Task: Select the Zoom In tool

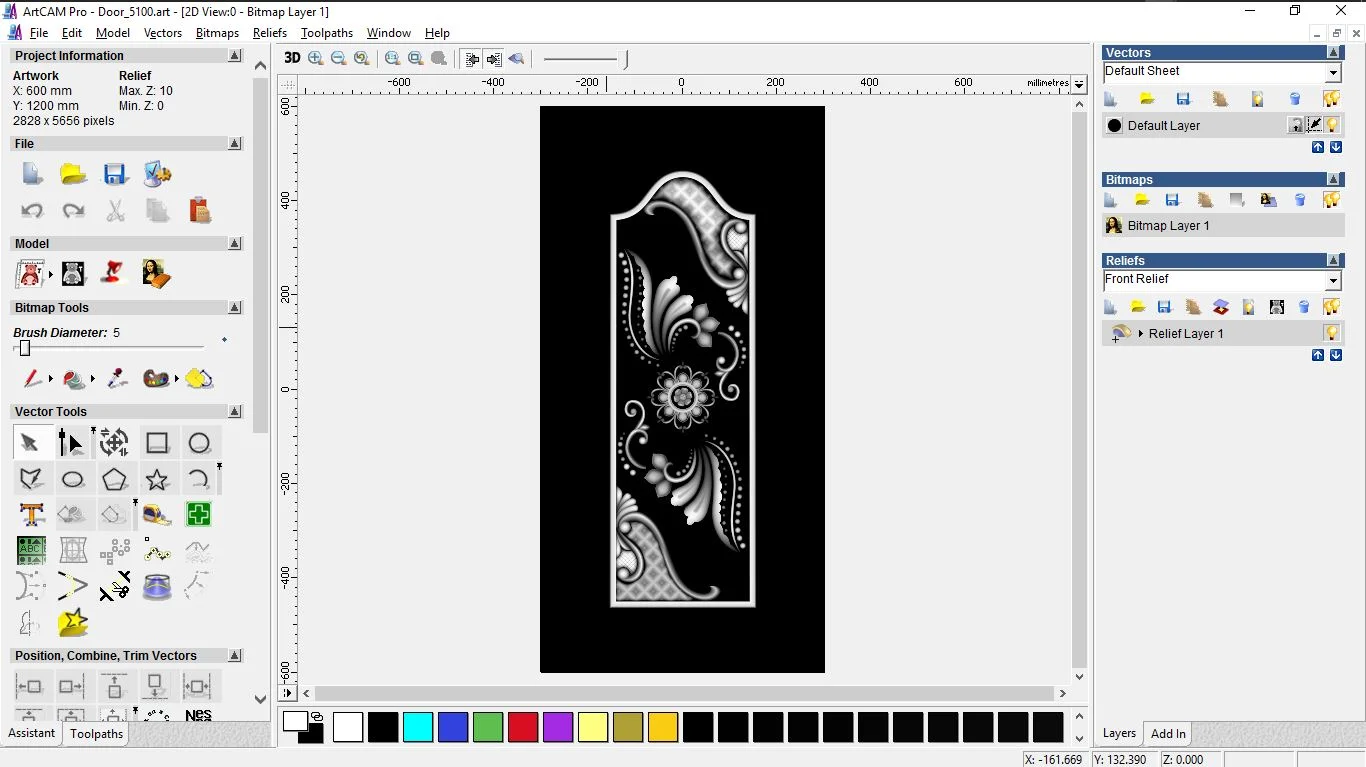Action: tap(315, 58)
